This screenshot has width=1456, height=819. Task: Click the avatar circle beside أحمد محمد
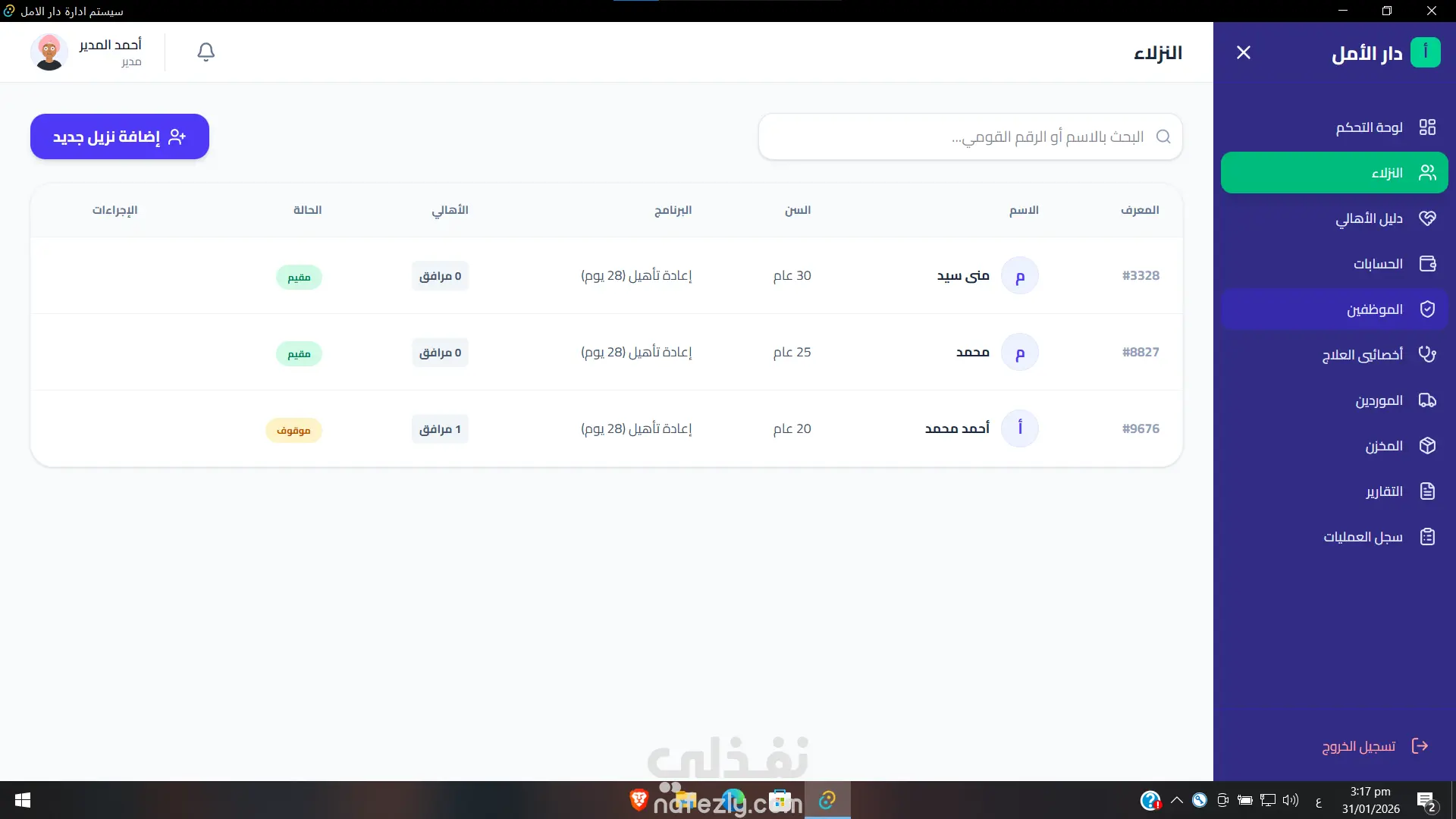(x=1020, y=428)
